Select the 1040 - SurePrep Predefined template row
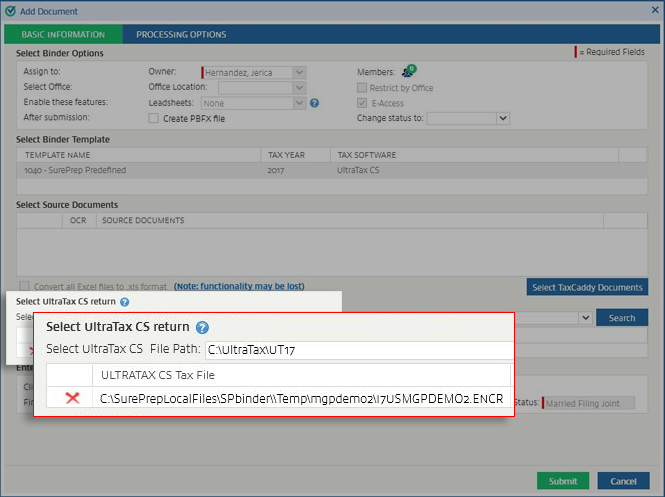665x497 pixels. (x=140, y=171)
